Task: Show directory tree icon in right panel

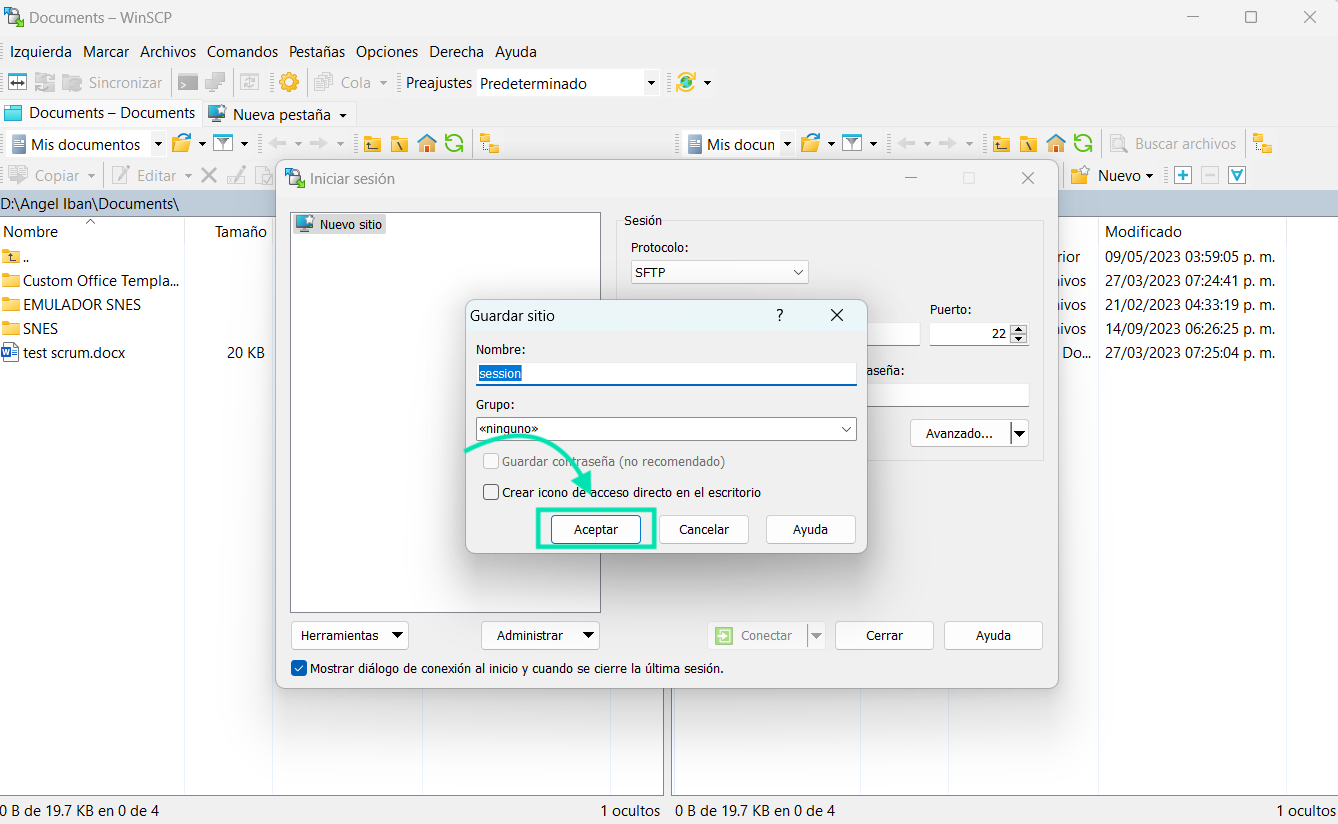Action: (x=1262, y=144)
